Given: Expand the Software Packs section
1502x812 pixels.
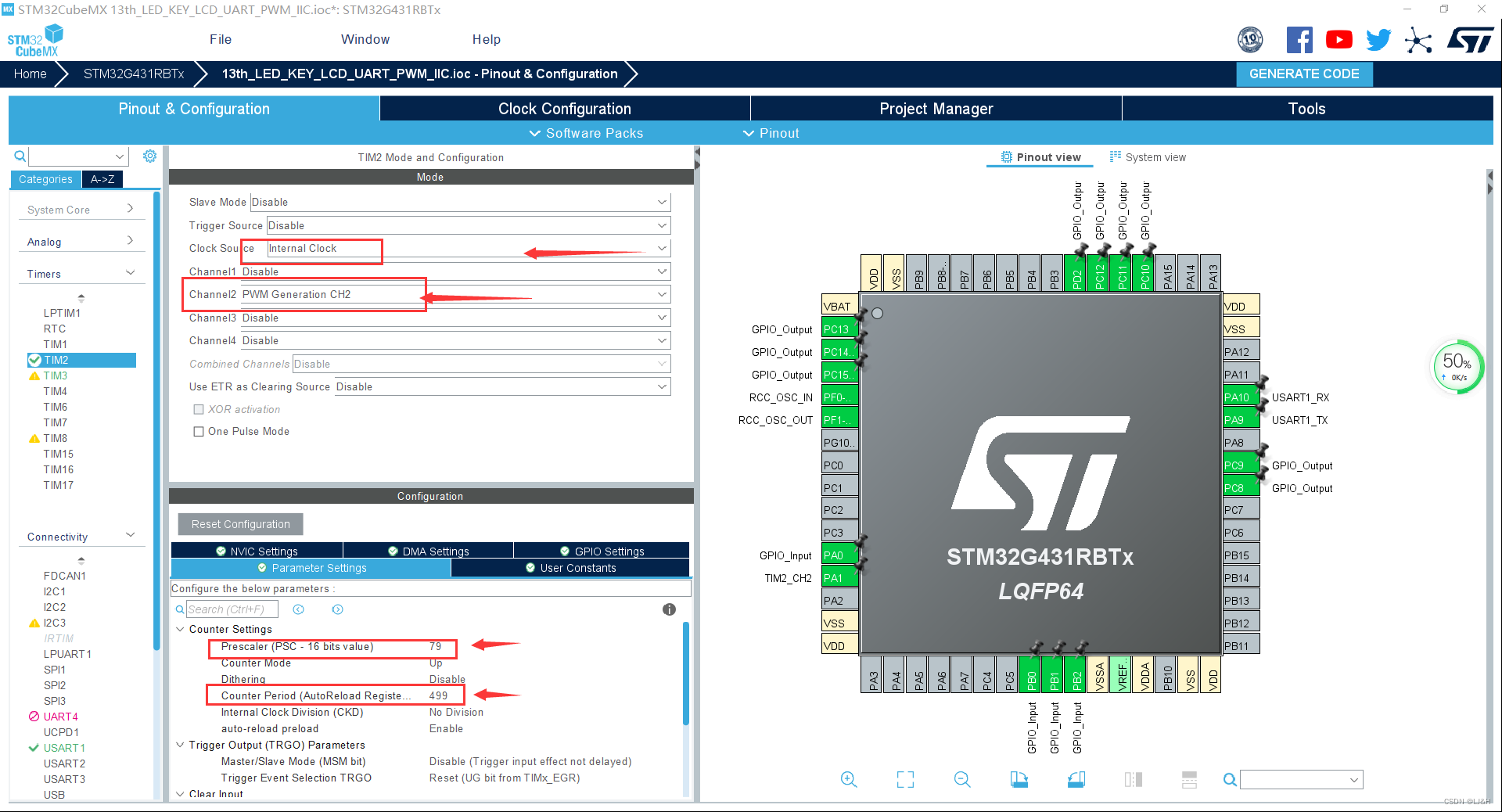Looking at the screenshot, I should coord(585,133).
